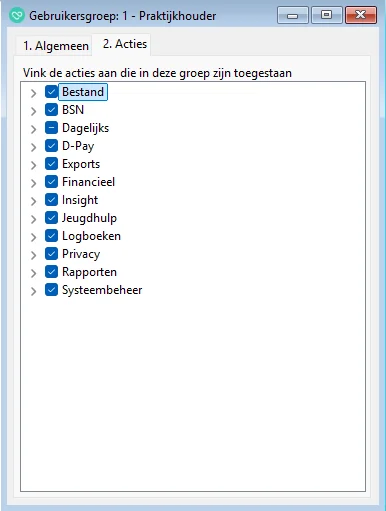This screenshot has width=386, height=511.
Task: Expand the Systeembeheer chevron
Action: (33, 291)
